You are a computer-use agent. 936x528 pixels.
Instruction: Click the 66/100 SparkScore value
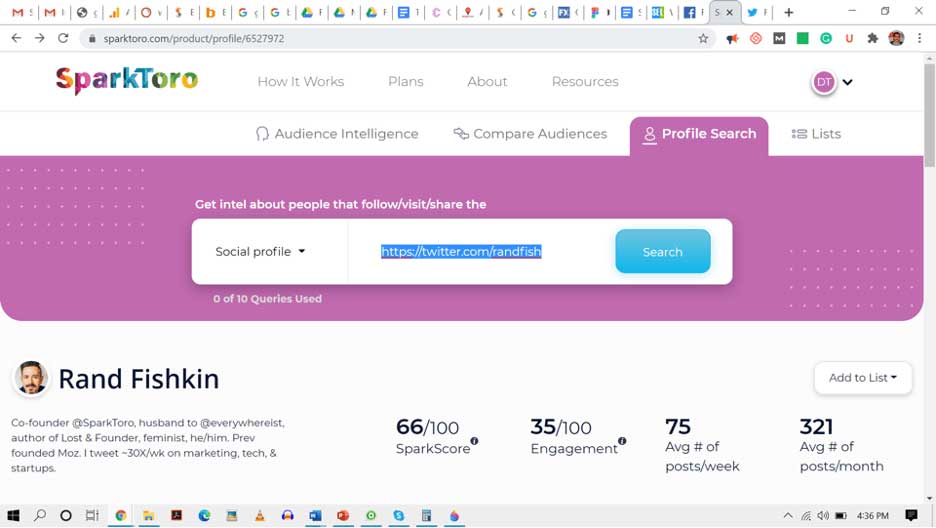click(x=427, y=427)
